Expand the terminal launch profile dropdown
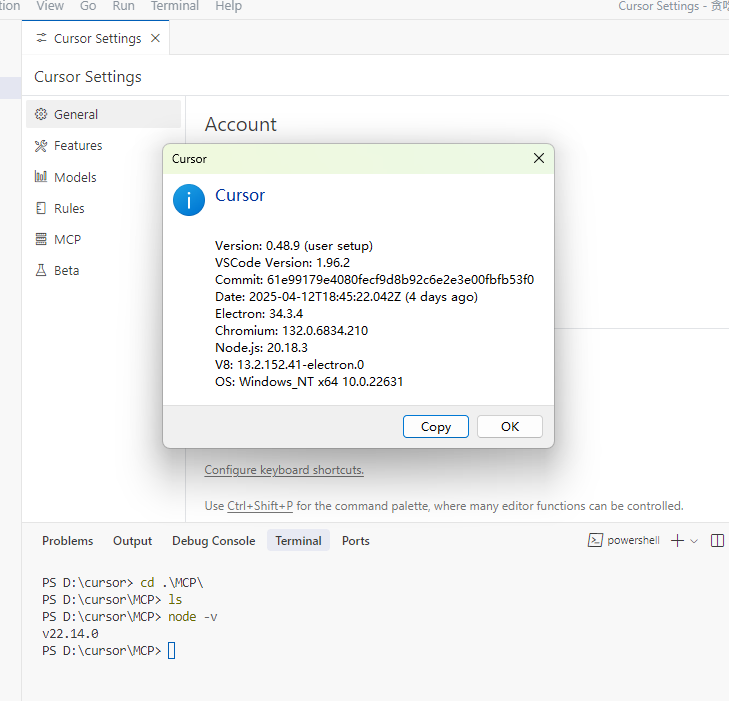Screen dimensions: 729x701 (x=694, y=541)
